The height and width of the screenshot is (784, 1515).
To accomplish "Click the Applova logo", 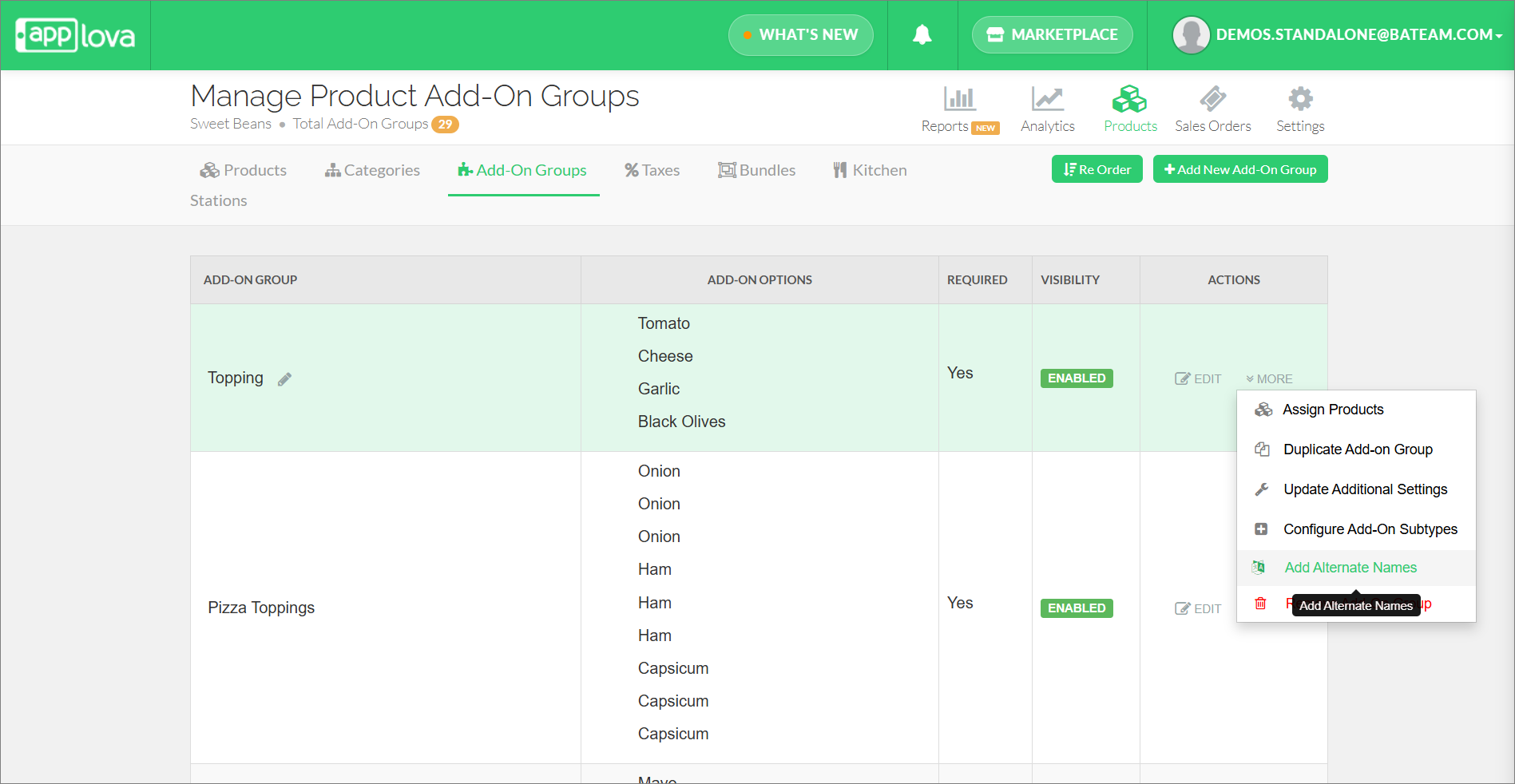I will point(75,35).
